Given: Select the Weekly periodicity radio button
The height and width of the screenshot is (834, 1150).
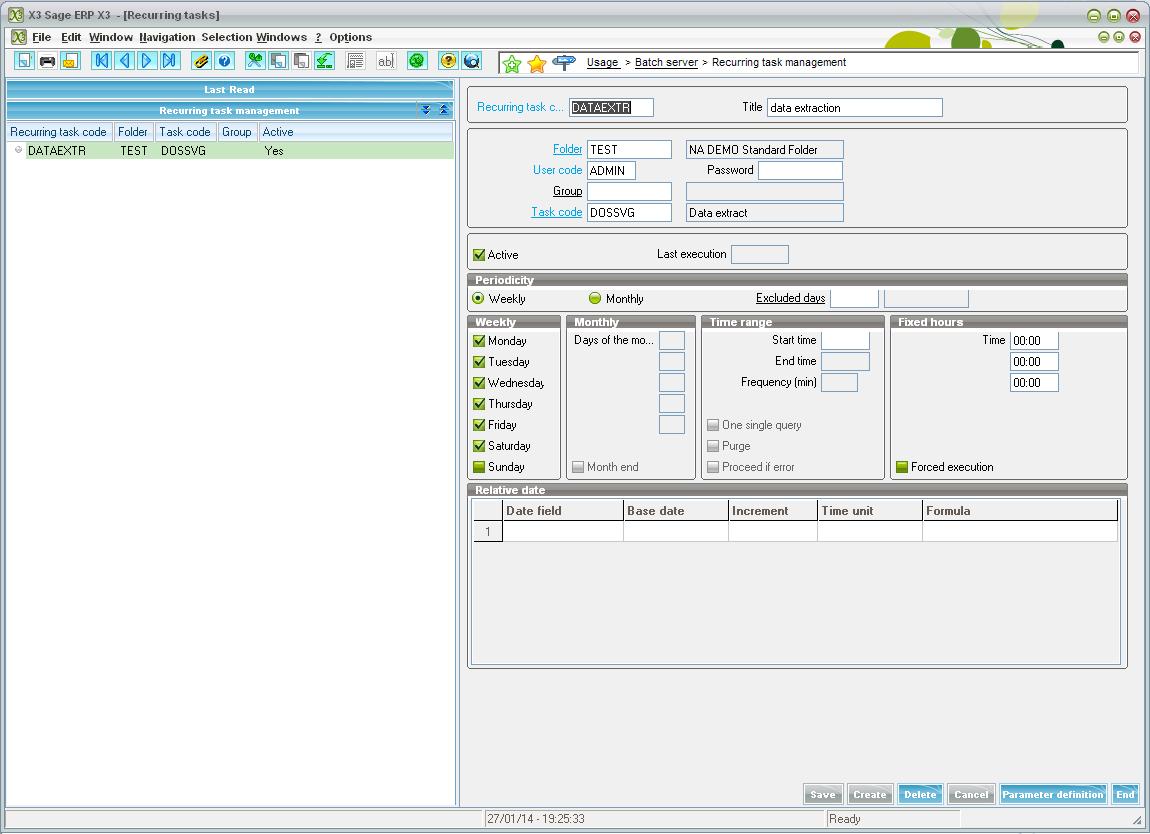Looking at the screenshot, I should (478, 299).
